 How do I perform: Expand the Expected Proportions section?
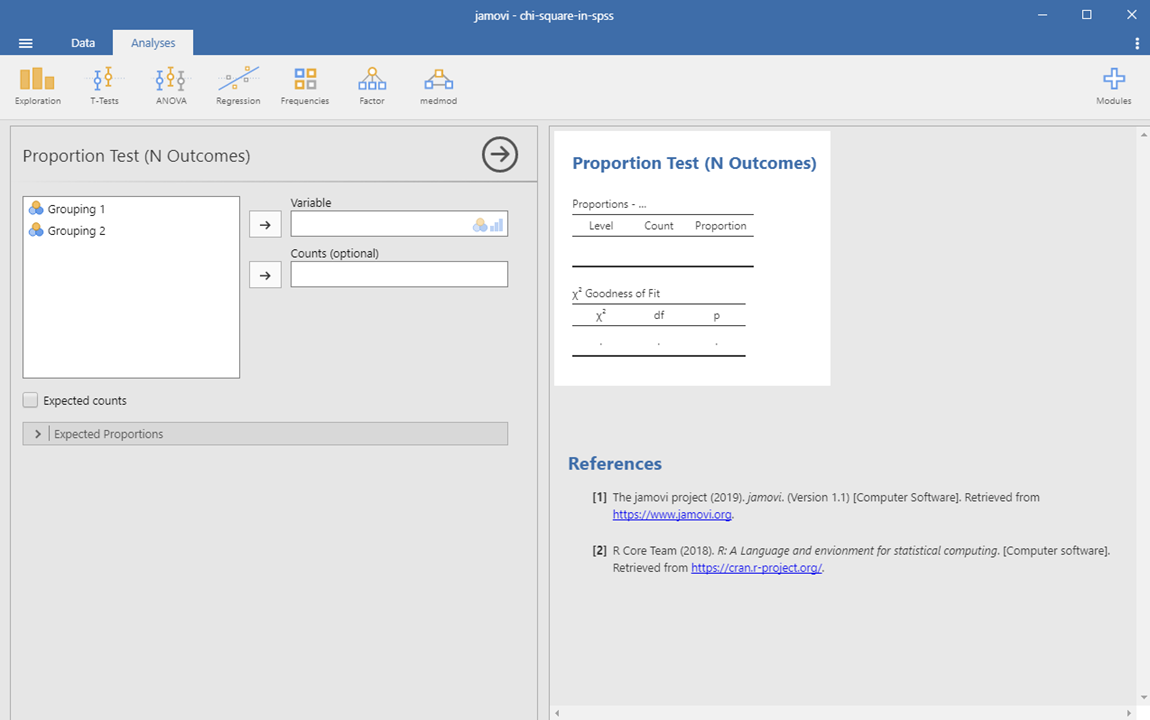pos(38,434)
